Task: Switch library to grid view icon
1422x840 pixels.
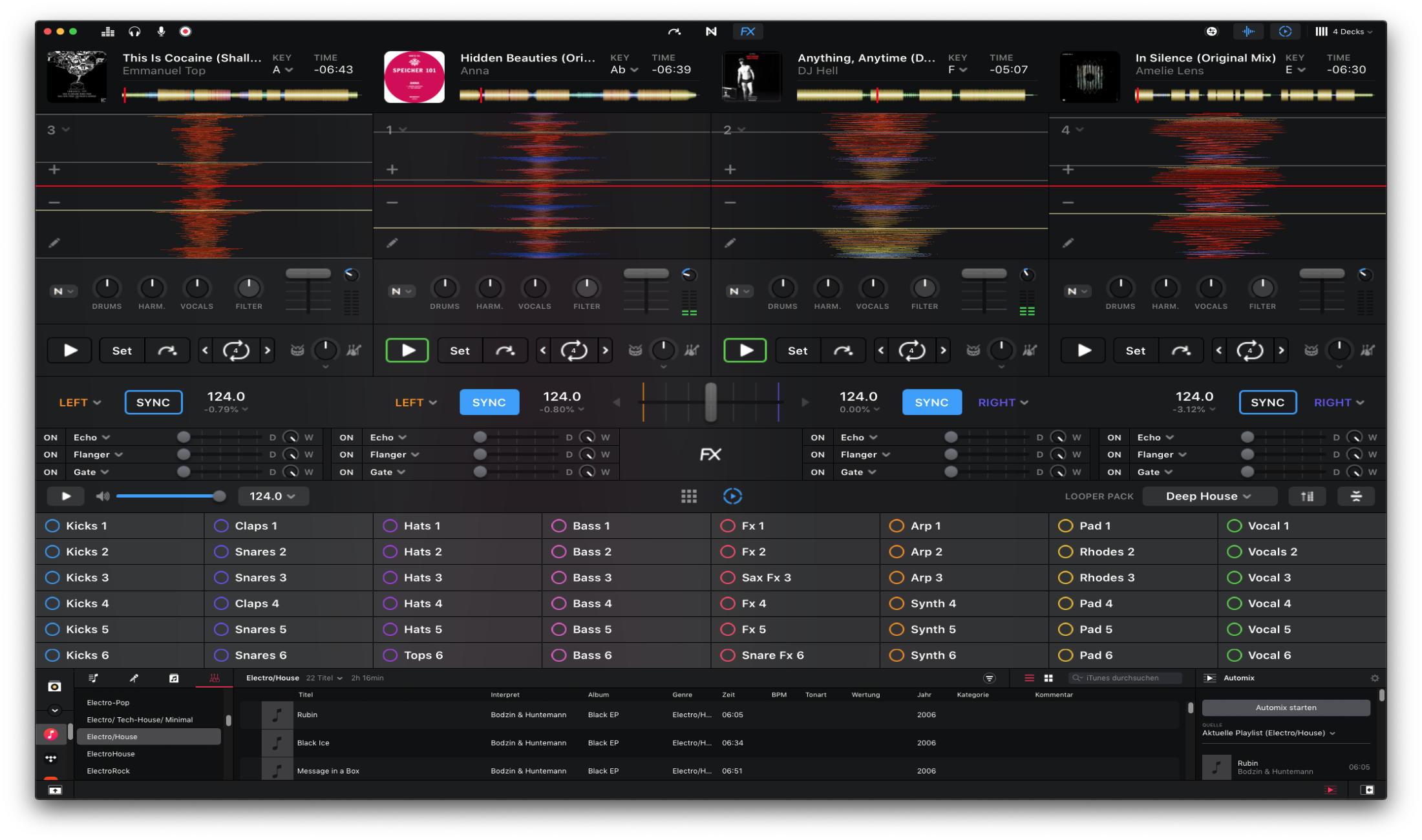Action: [x=1048, y=678]
